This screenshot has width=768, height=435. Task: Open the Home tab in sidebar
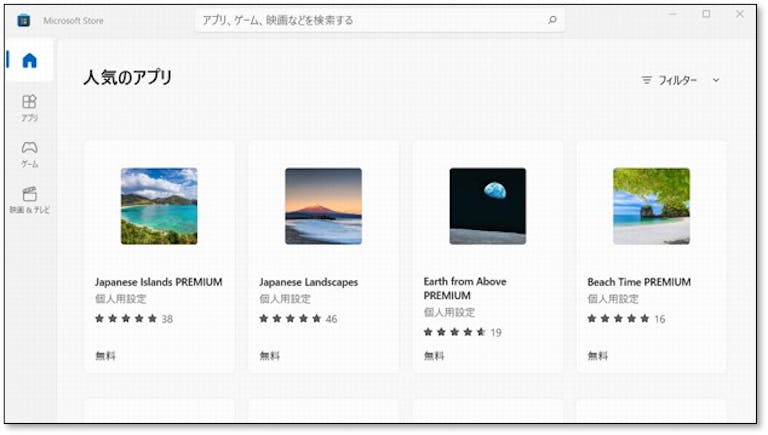[29, 60]
